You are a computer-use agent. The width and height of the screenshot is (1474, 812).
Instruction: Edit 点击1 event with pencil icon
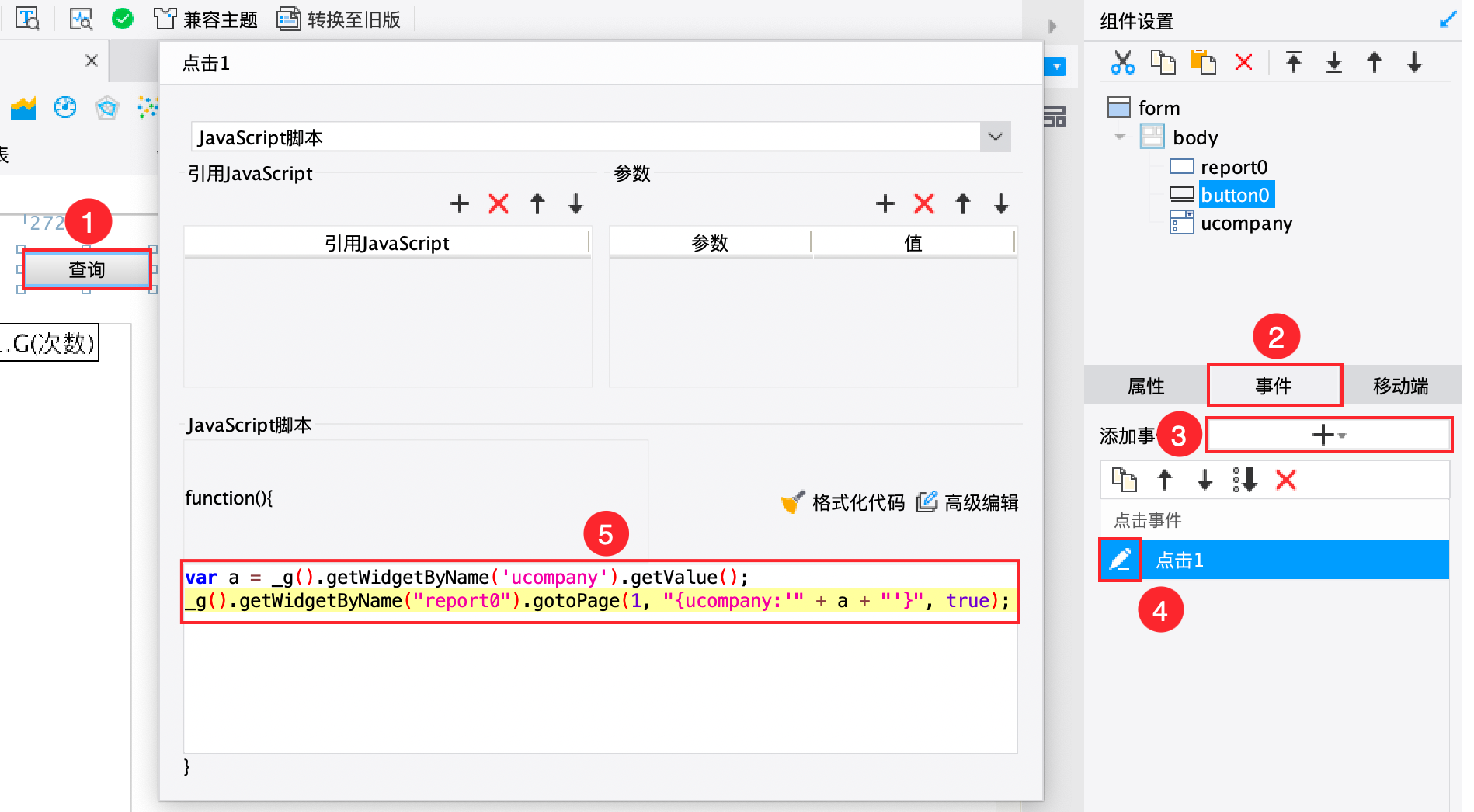(x=1120, y=559)
